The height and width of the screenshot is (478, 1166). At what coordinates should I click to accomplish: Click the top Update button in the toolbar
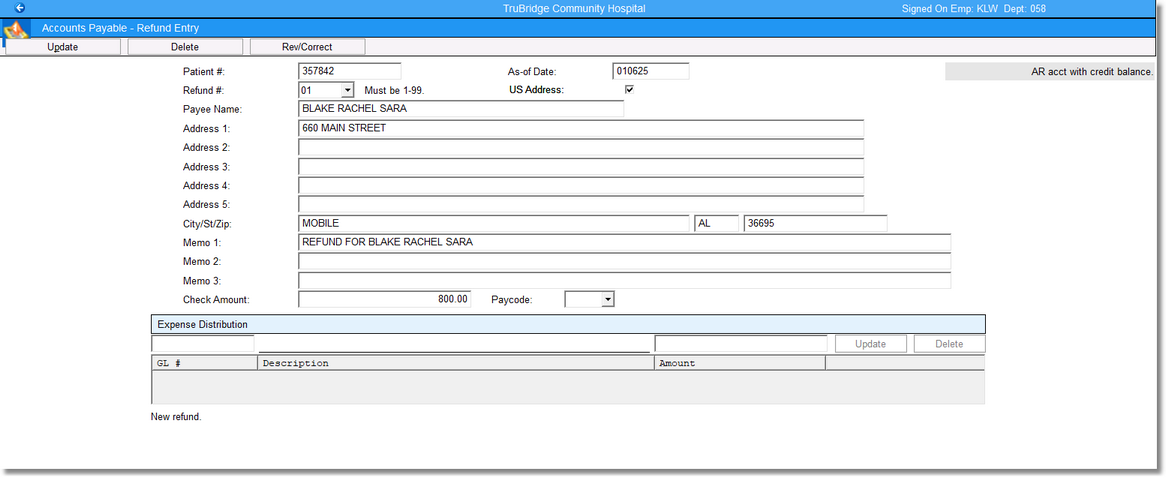63,47
